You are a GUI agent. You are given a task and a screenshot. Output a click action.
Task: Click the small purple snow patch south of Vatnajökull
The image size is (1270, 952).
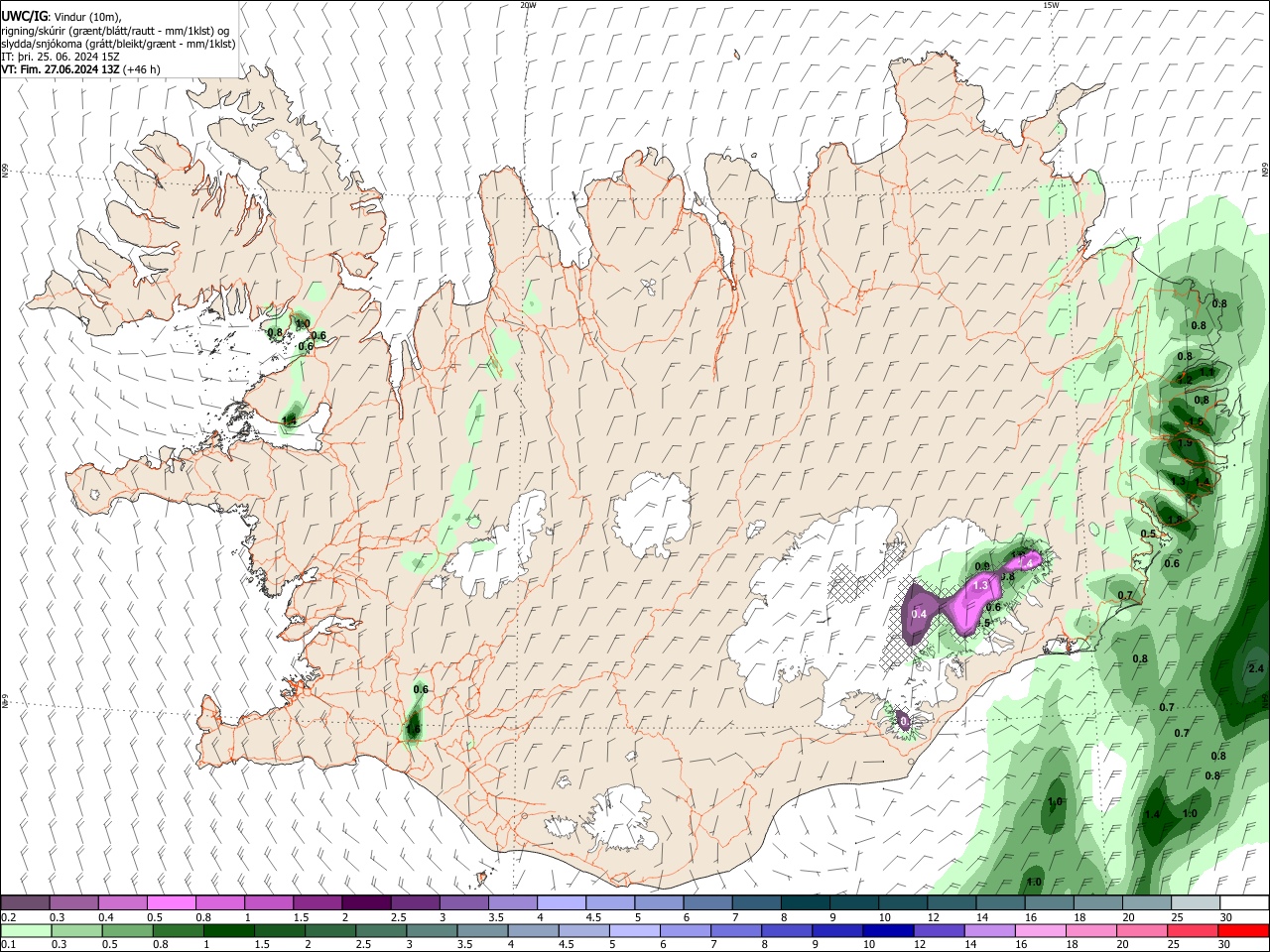coord(903,719)
